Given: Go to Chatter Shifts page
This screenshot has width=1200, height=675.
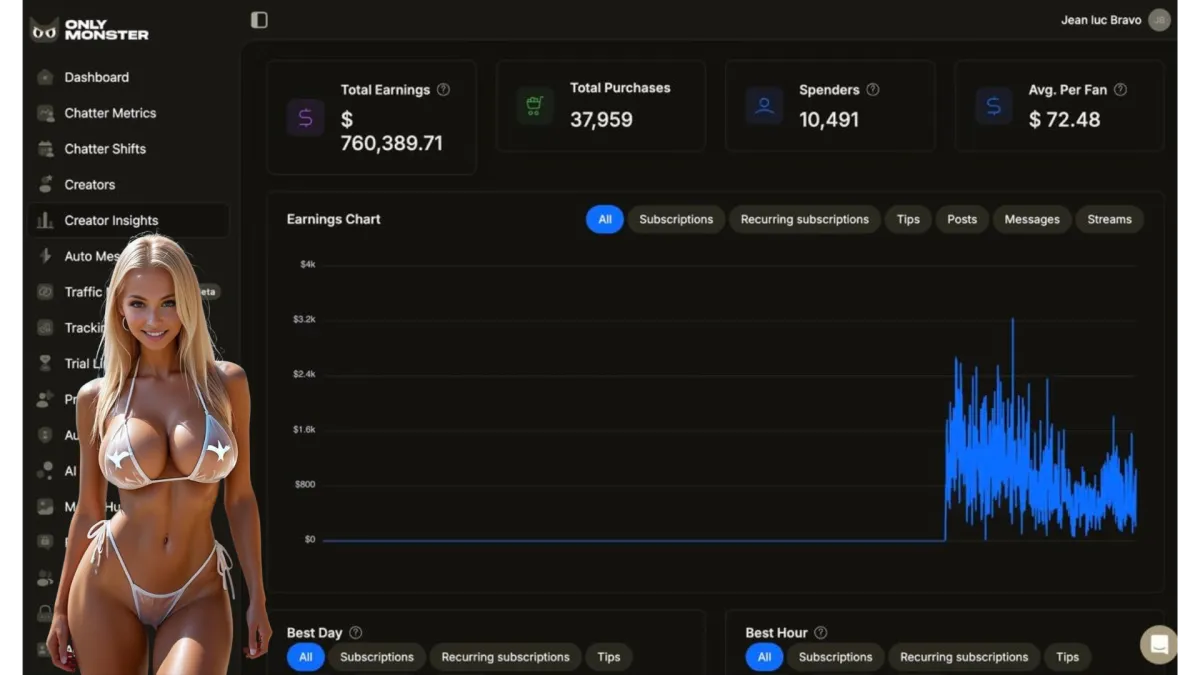Looking at the screenshot, I should pos(128,149).
